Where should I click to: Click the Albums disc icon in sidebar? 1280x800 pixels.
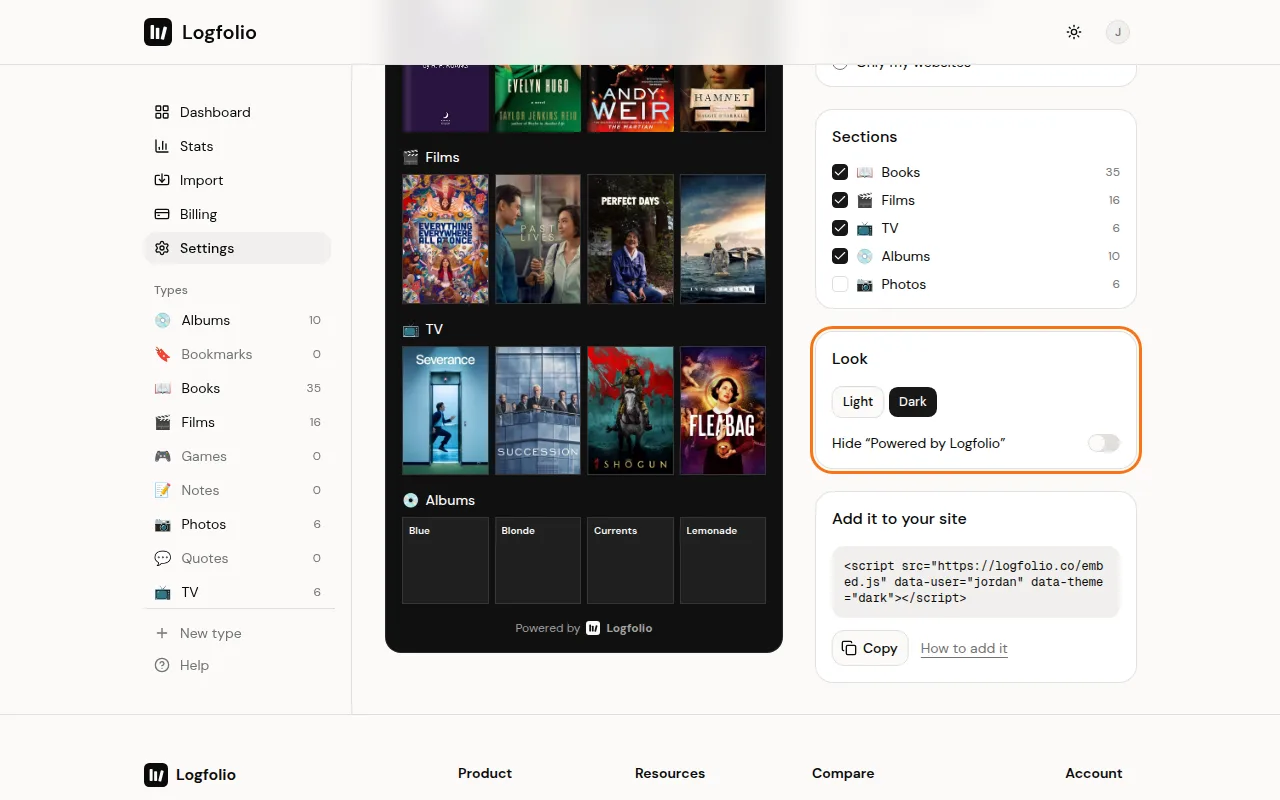coord(163,320)
